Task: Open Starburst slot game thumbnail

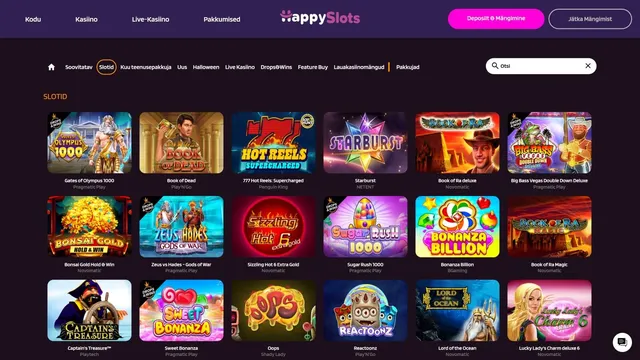Action: 365,143
